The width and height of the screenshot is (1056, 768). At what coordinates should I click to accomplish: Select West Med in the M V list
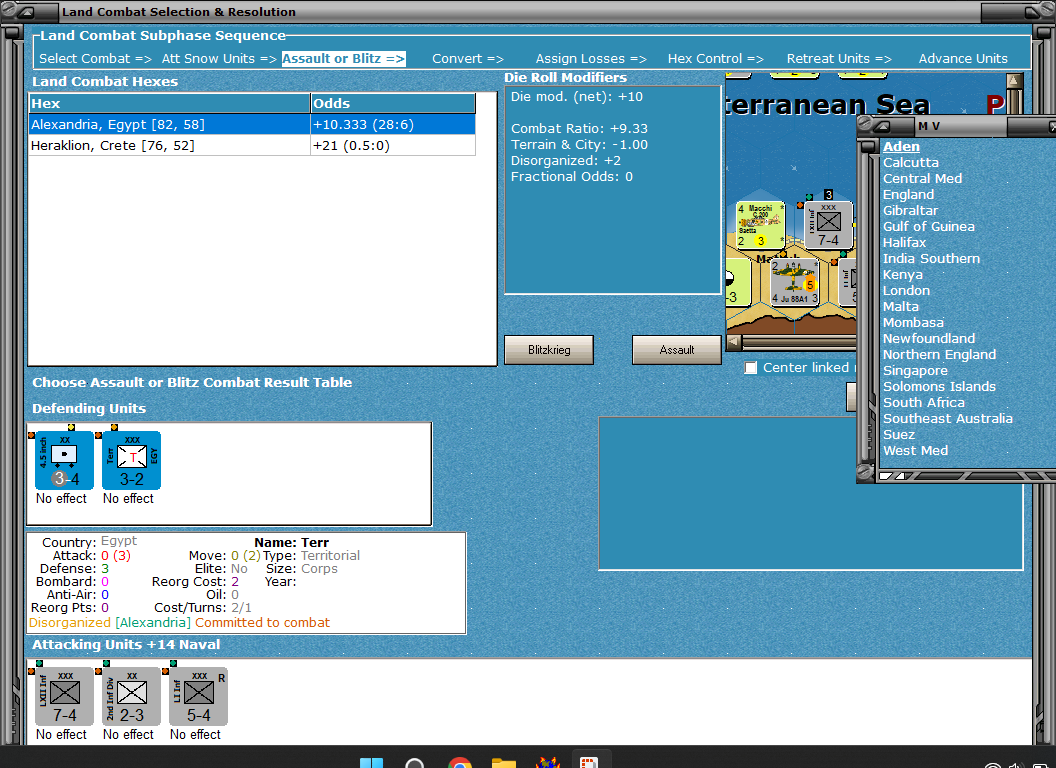pyautogui.click(x=915, y=451)
